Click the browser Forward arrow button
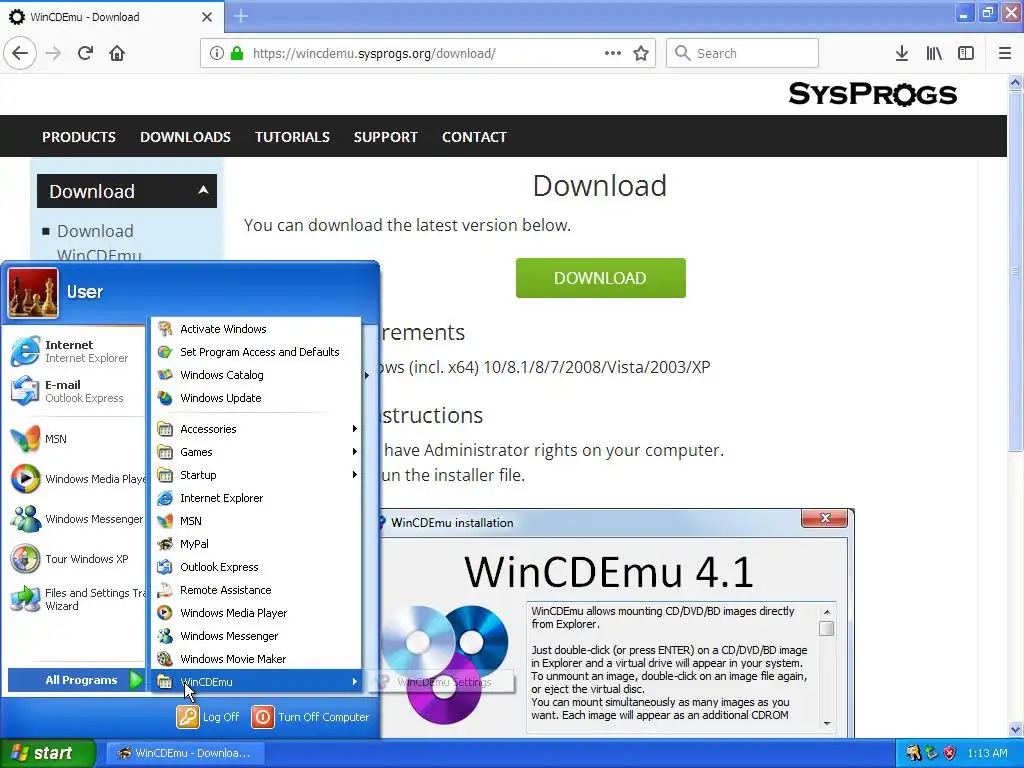 pos(53,53)
